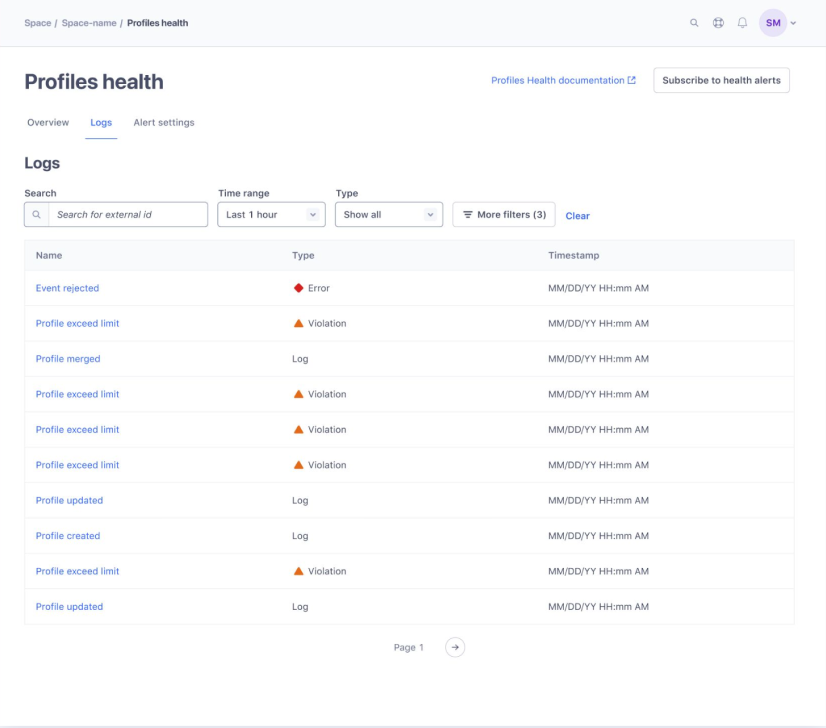The height and width of the screenshot is (728, 826).
Task: Click the Page 1 indicator text
Action: [x=408, y=647]
